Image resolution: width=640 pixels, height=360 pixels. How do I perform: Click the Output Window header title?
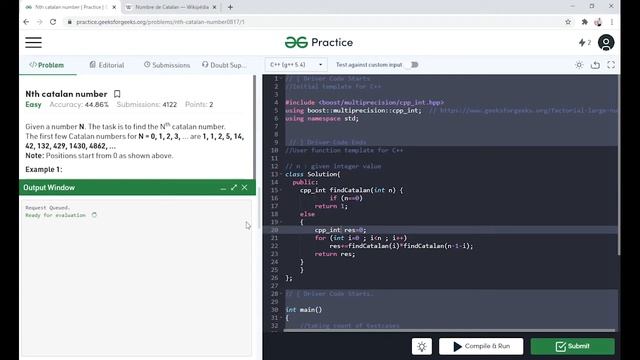[49, 188]
